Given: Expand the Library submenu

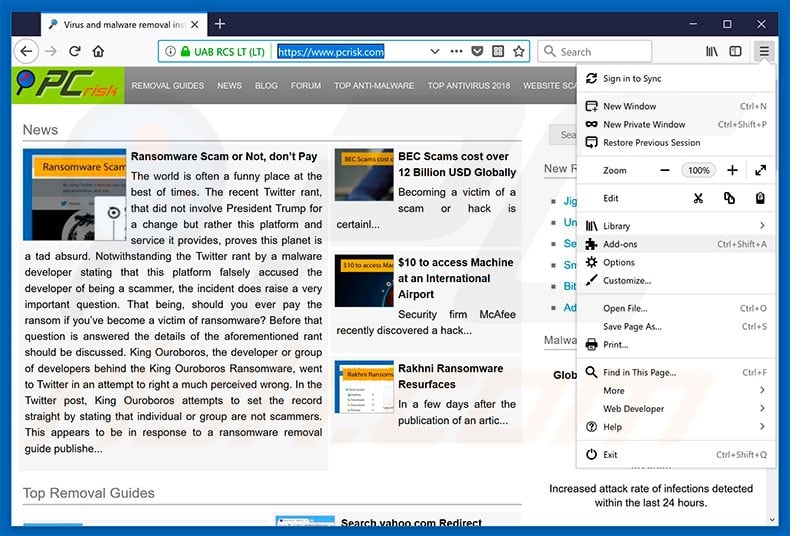Looking at the screenshot, I should (762, 226).
